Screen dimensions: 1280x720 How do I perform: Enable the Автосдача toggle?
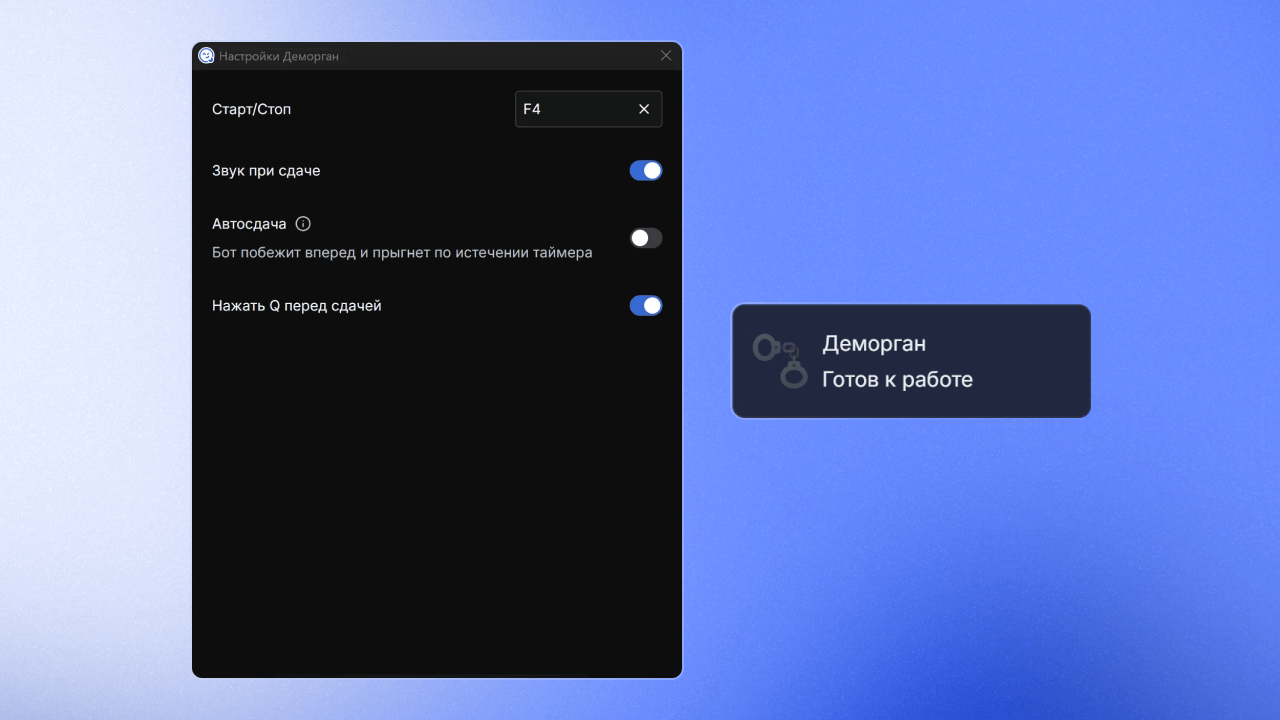[645, 238]
